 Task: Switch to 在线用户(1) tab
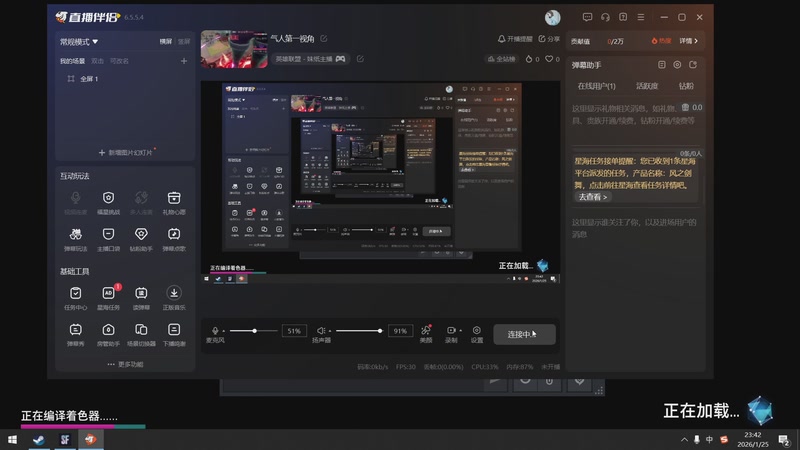coord(596,86)
